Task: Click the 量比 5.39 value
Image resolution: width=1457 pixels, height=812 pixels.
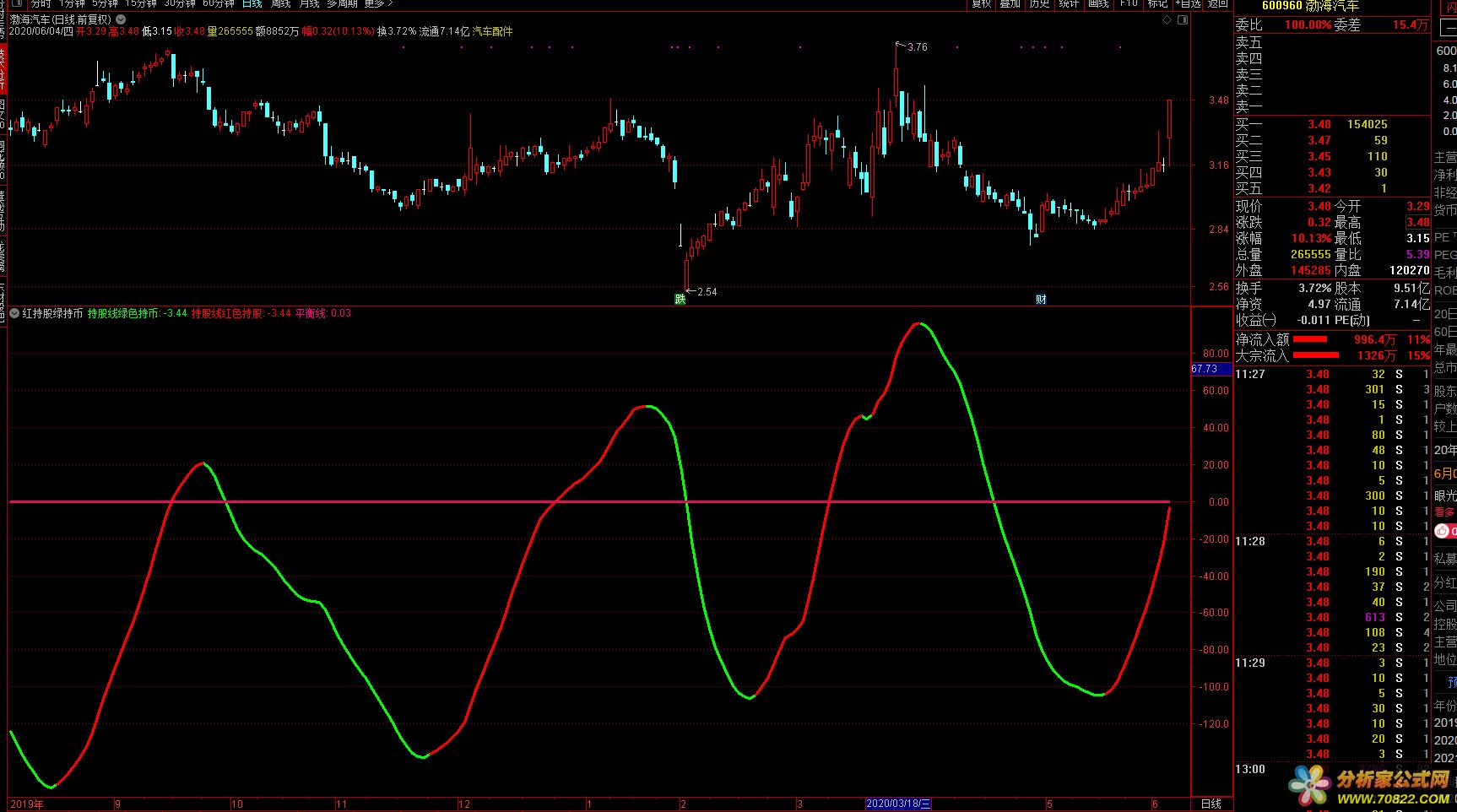Action: point(1417,254)
